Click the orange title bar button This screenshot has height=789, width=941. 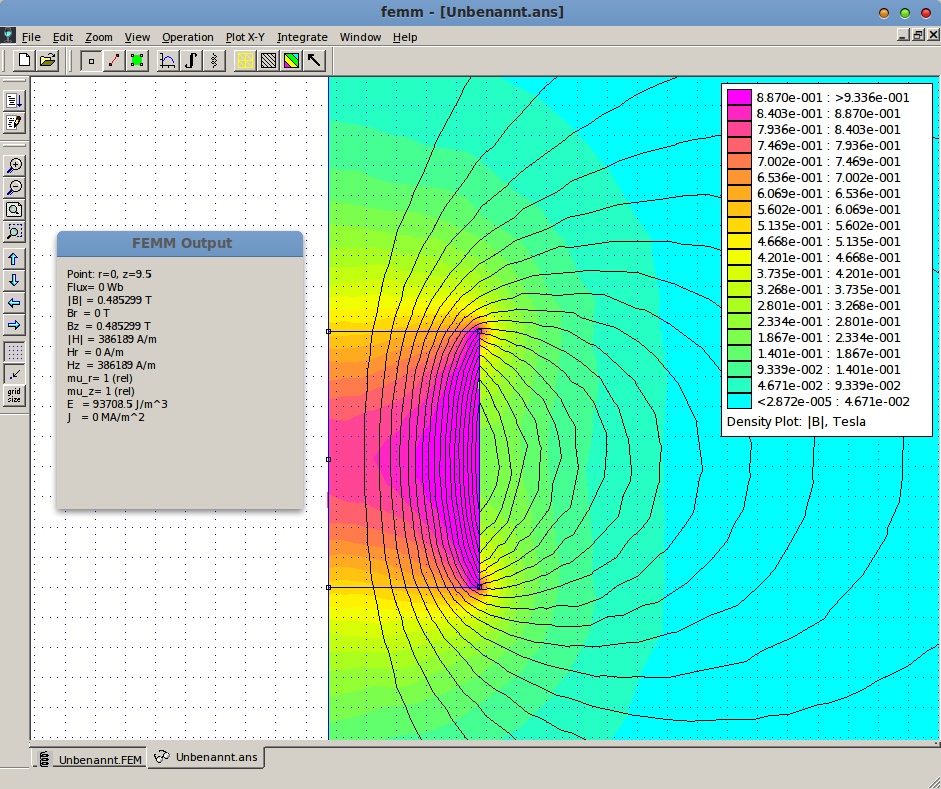pos(884,13)
